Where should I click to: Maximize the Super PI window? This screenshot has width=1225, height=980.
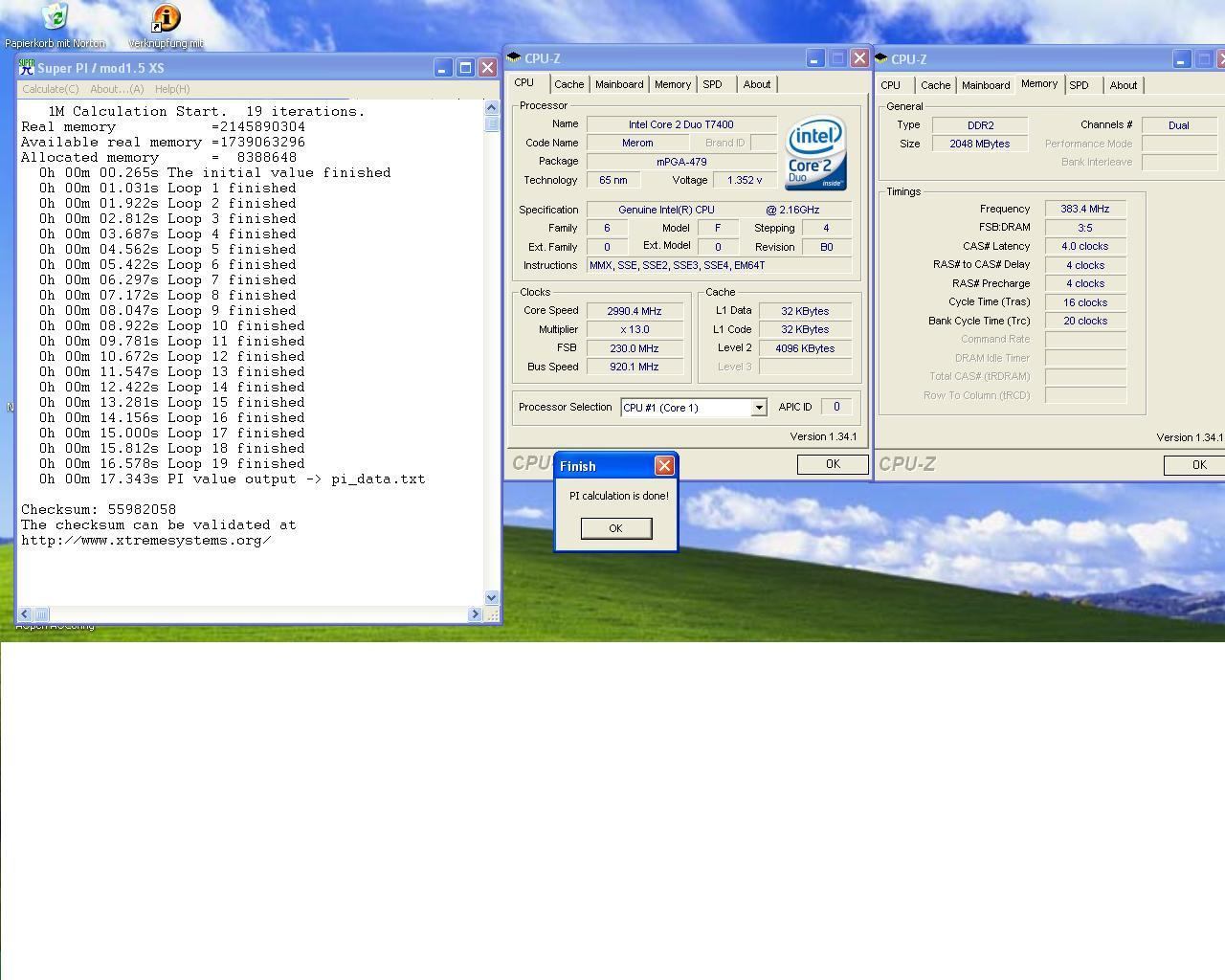click(465, 68)
